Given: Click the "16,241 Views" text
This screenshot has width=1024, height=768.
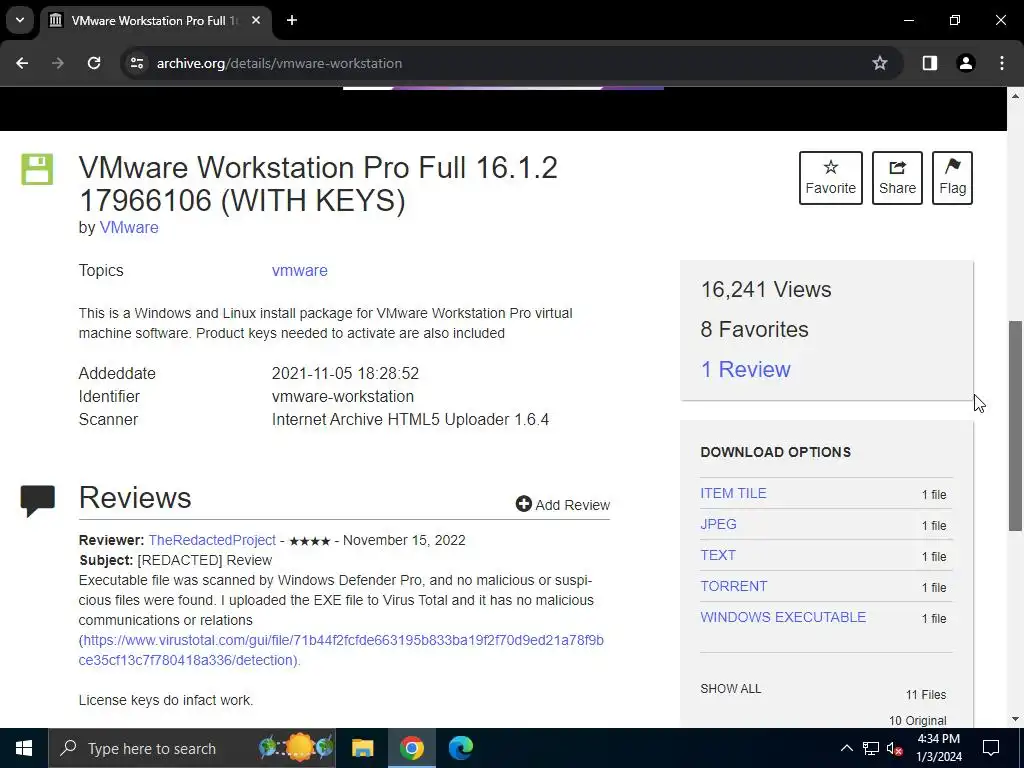Looking at the screenshot, I should 765,289.
